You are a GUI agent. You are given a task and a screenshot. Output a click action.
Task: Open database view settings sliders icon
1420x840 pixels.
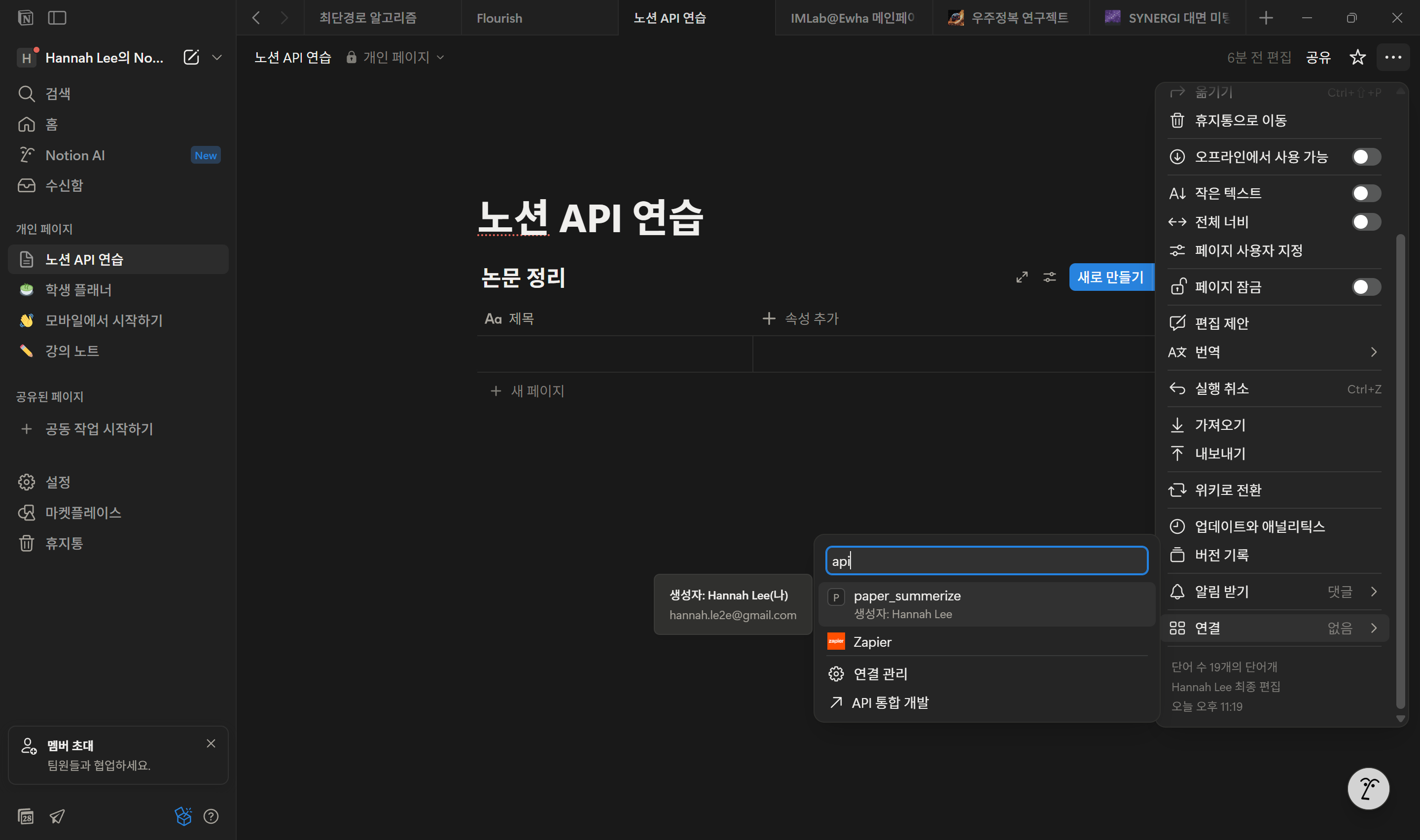click(1049, 277)
